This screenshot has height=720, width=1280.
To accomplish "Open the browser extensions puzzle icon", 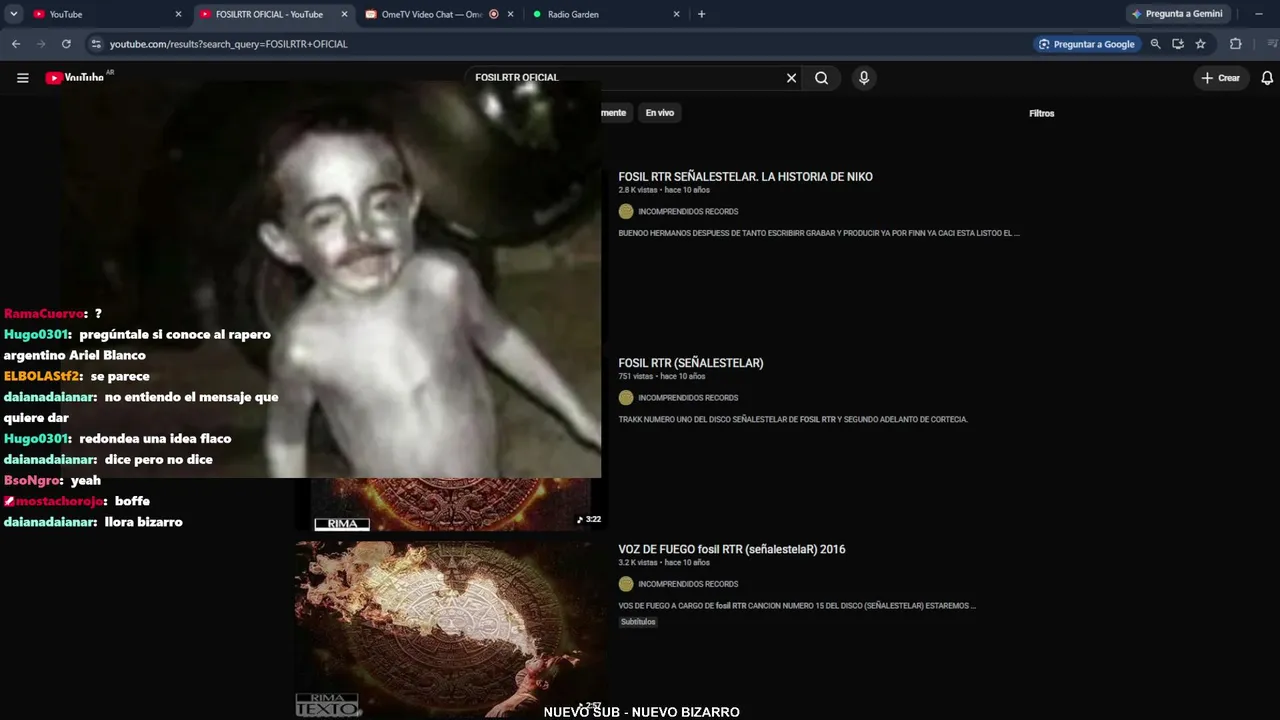I will (x=1235, y=44).
